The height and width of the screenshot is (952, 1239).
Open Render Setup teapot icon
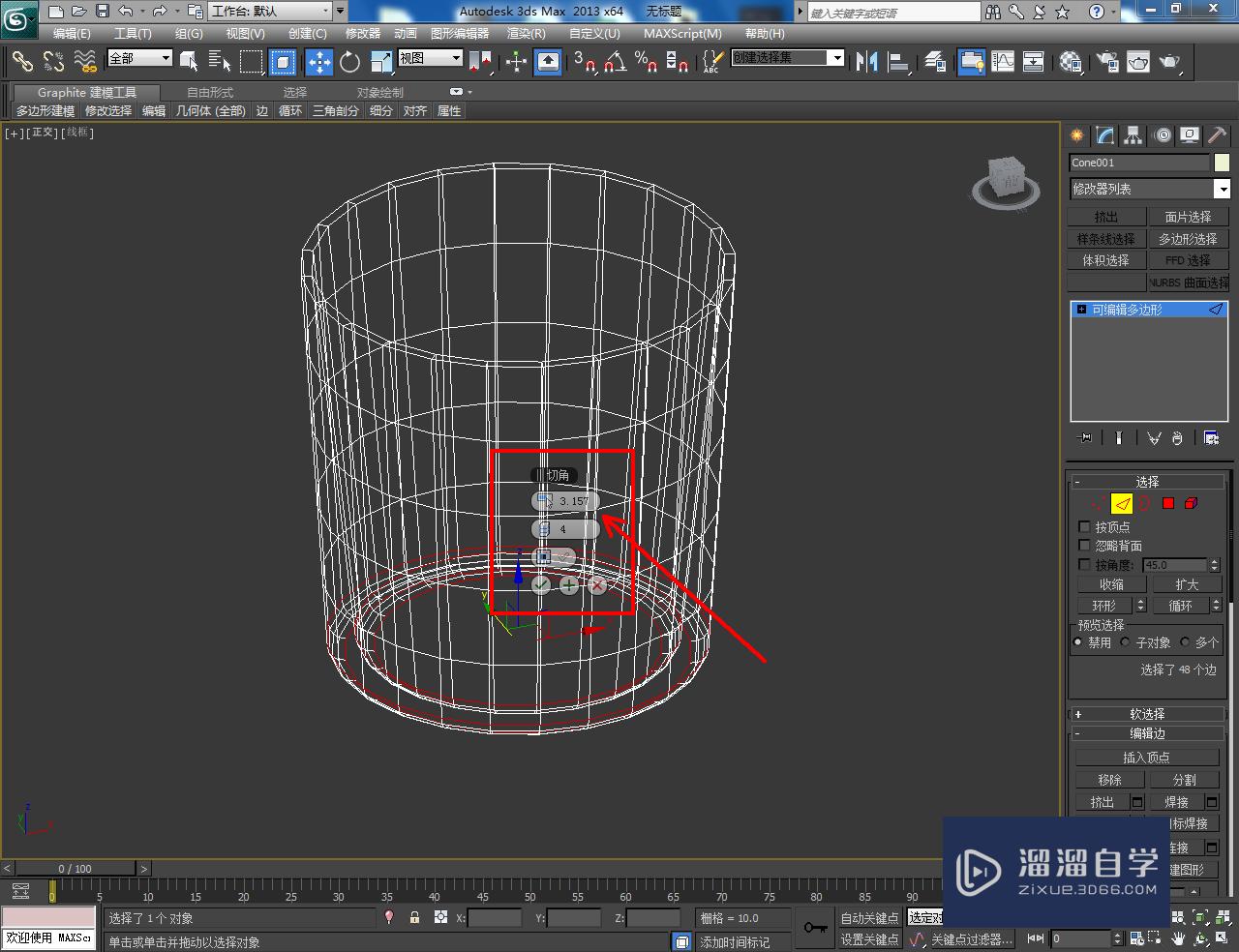1106,62
